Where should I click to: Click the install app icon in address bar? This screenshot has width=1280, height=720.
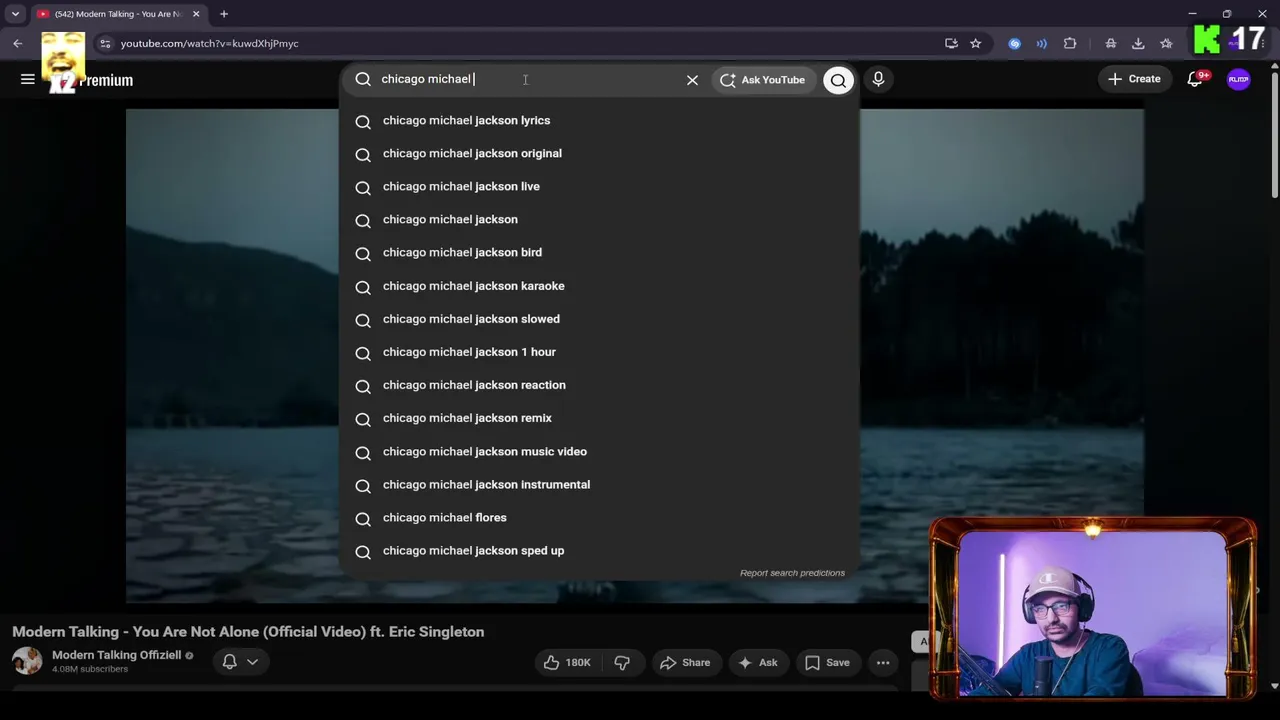(951, 43)
